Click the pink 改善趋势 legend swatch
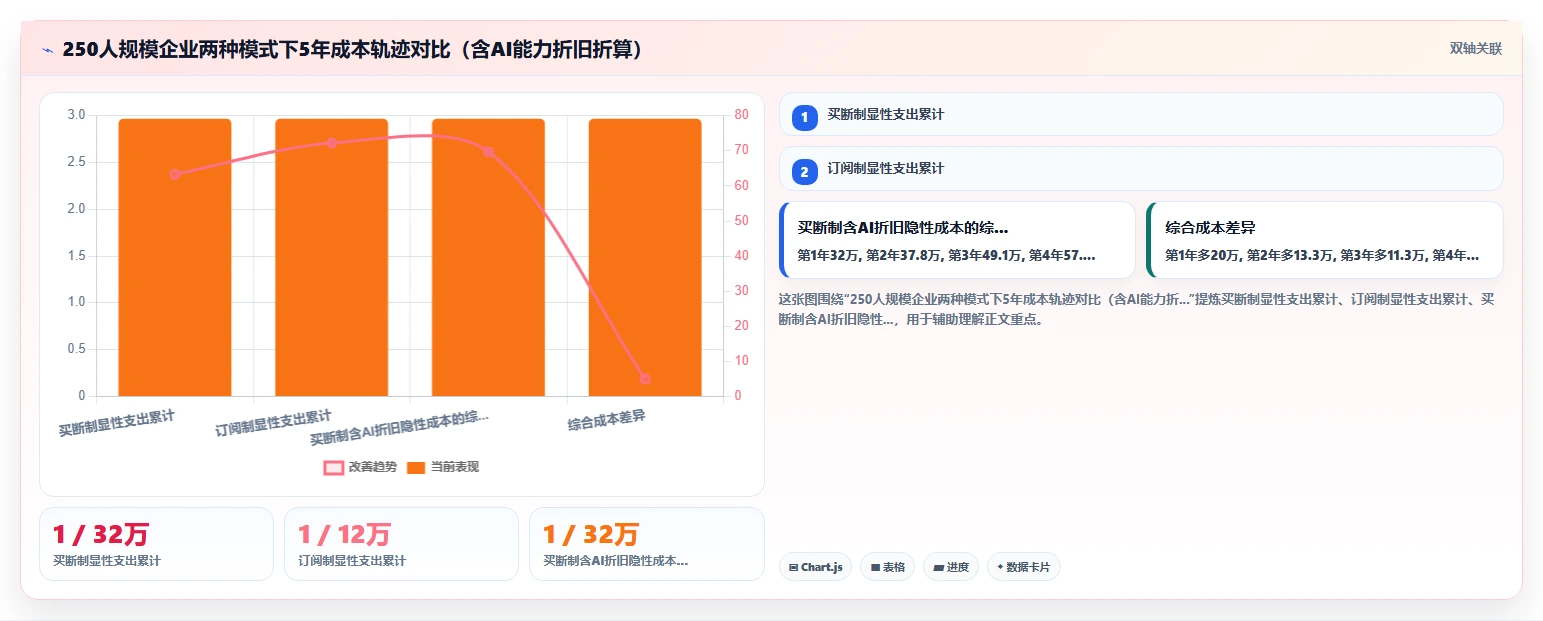 (334, 467)
